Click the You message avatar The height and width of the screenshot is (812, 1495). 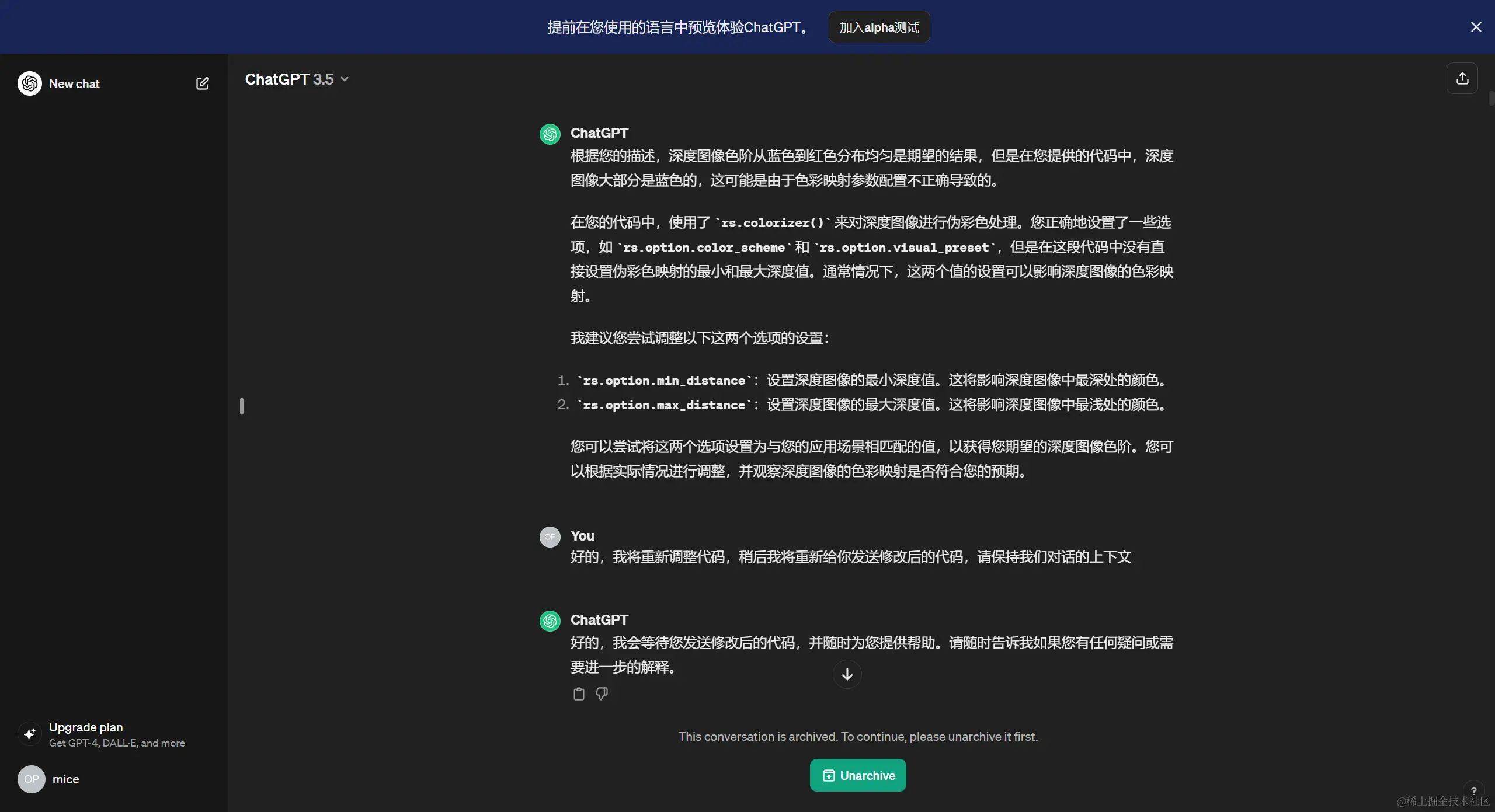[x=550, y=537]
